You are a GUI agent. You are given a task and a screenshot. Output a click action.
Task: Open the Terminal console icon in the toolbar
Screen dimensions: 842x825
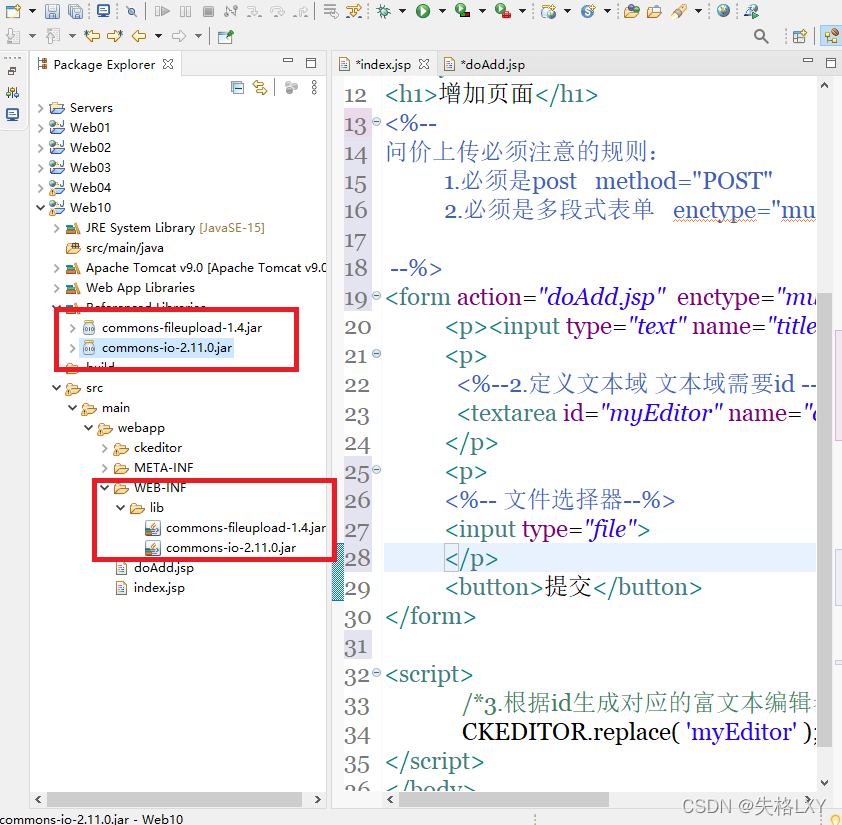[x=103, y=11]
